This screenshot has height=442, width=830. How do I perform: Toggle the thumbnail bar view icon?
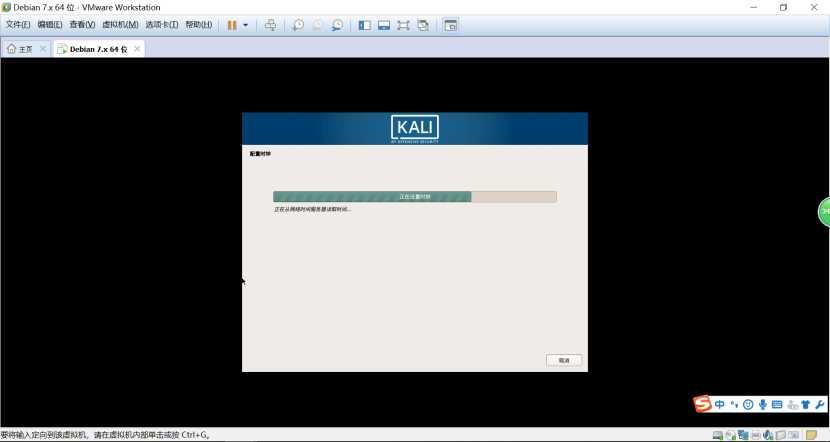click(x=384, y=25)
